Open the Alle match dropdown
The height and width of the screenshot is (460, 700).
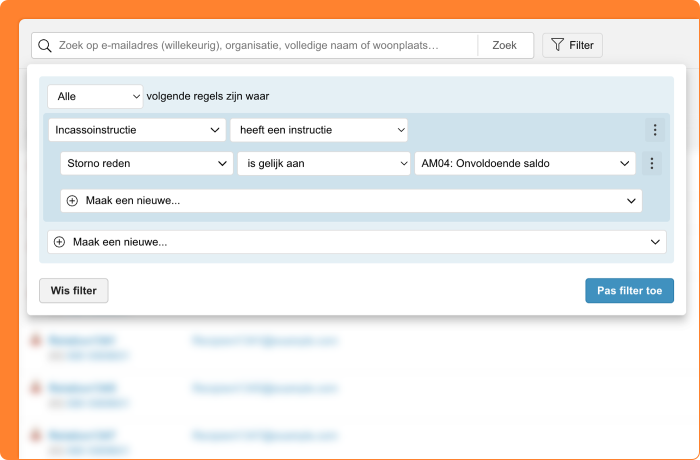95,96
